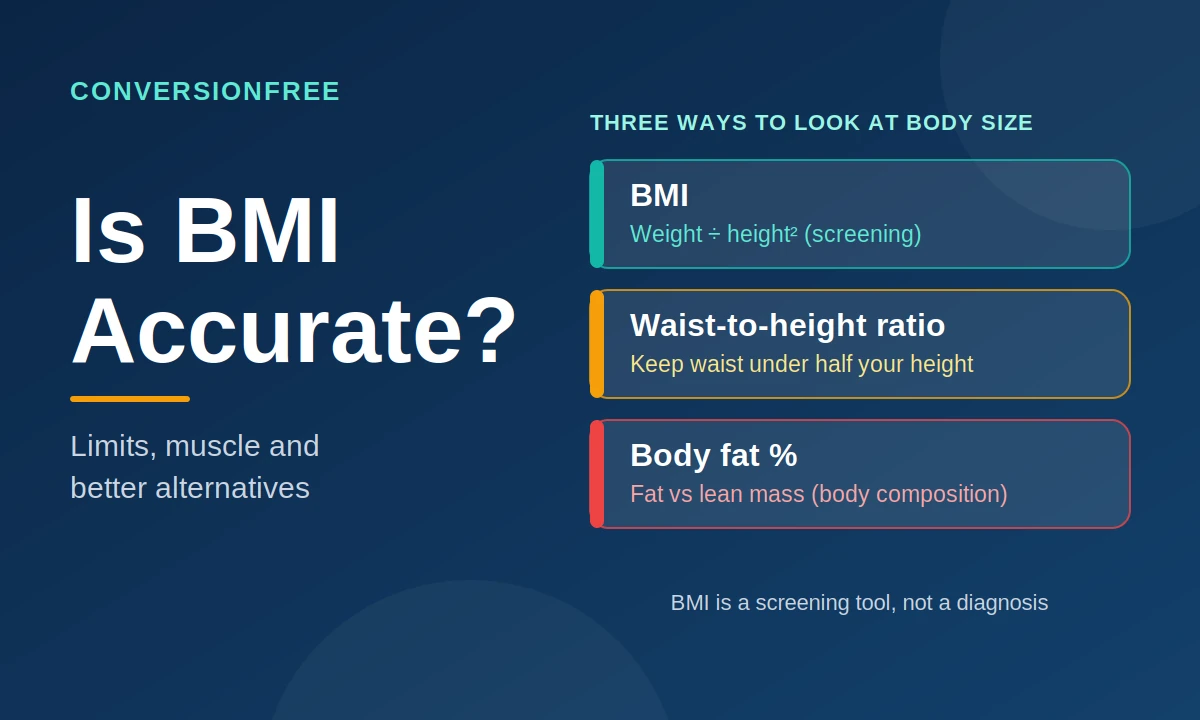Click the "THREE WAYS TO LOOK AT BODY SIZE" heading

click(811, 123)
